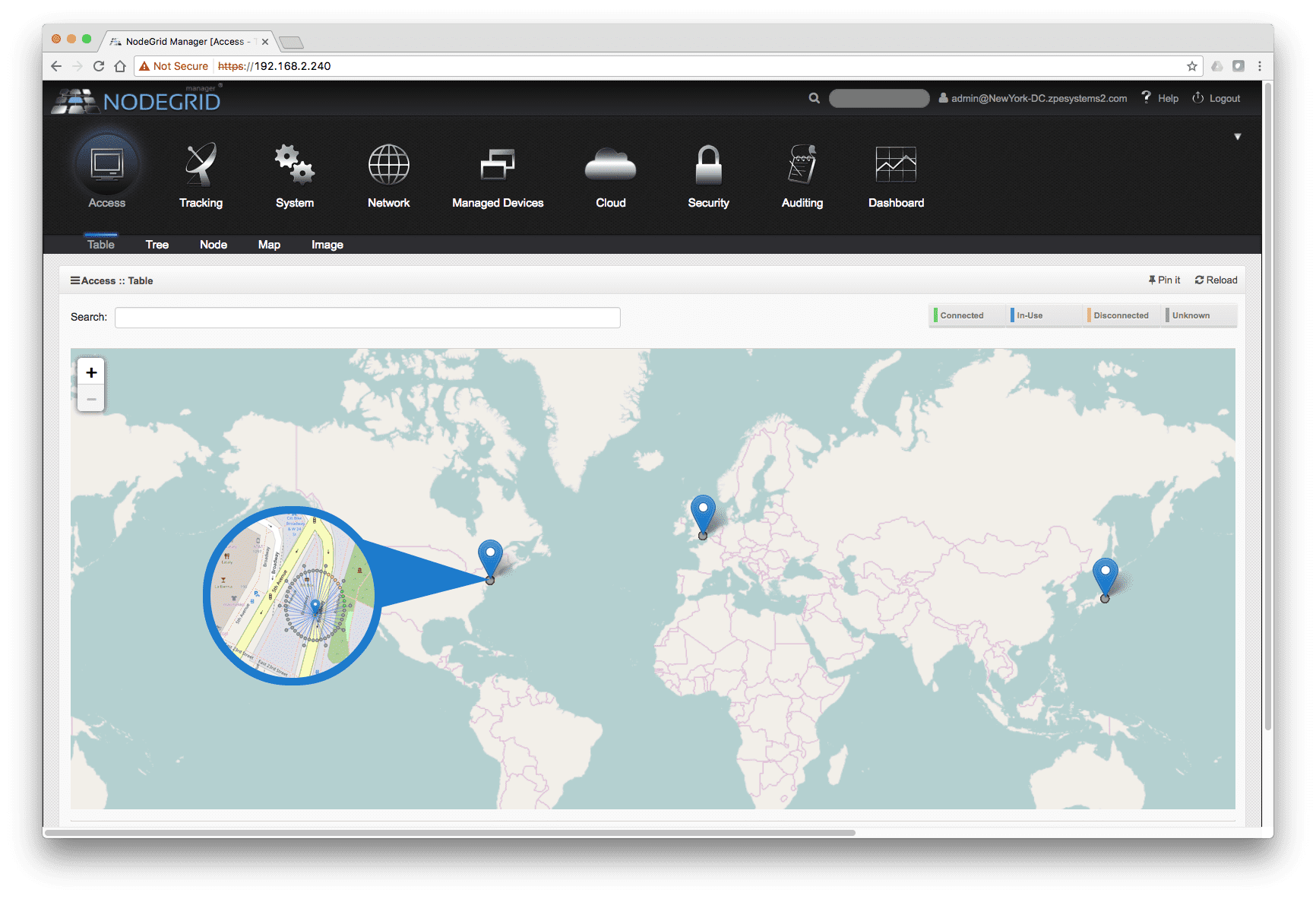
Task: Click the Cloud icon
Action: tap(610, 166)
